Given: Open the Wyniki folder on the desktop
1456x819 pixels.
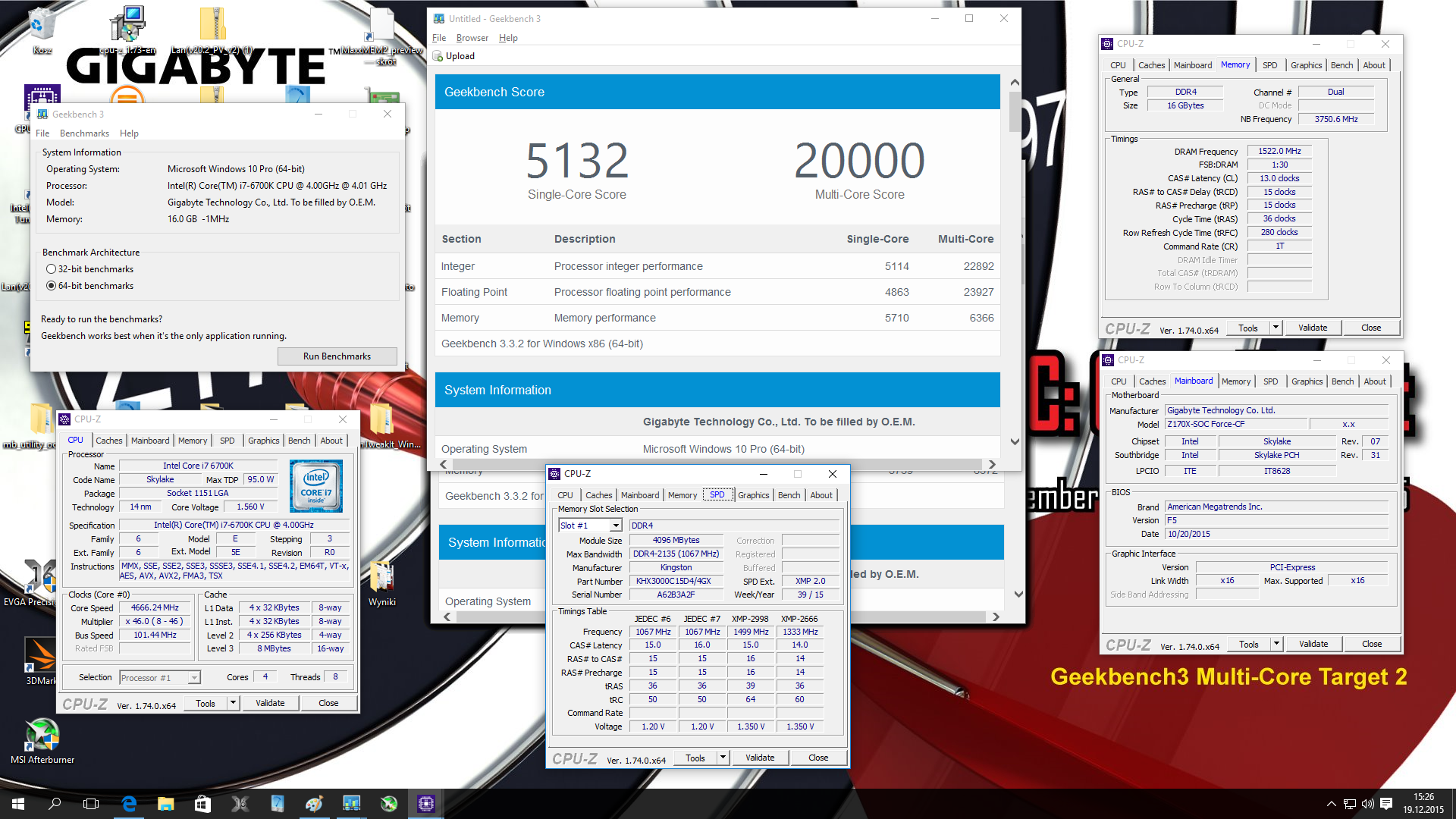Looking at the screenshot, I should 381,582.
